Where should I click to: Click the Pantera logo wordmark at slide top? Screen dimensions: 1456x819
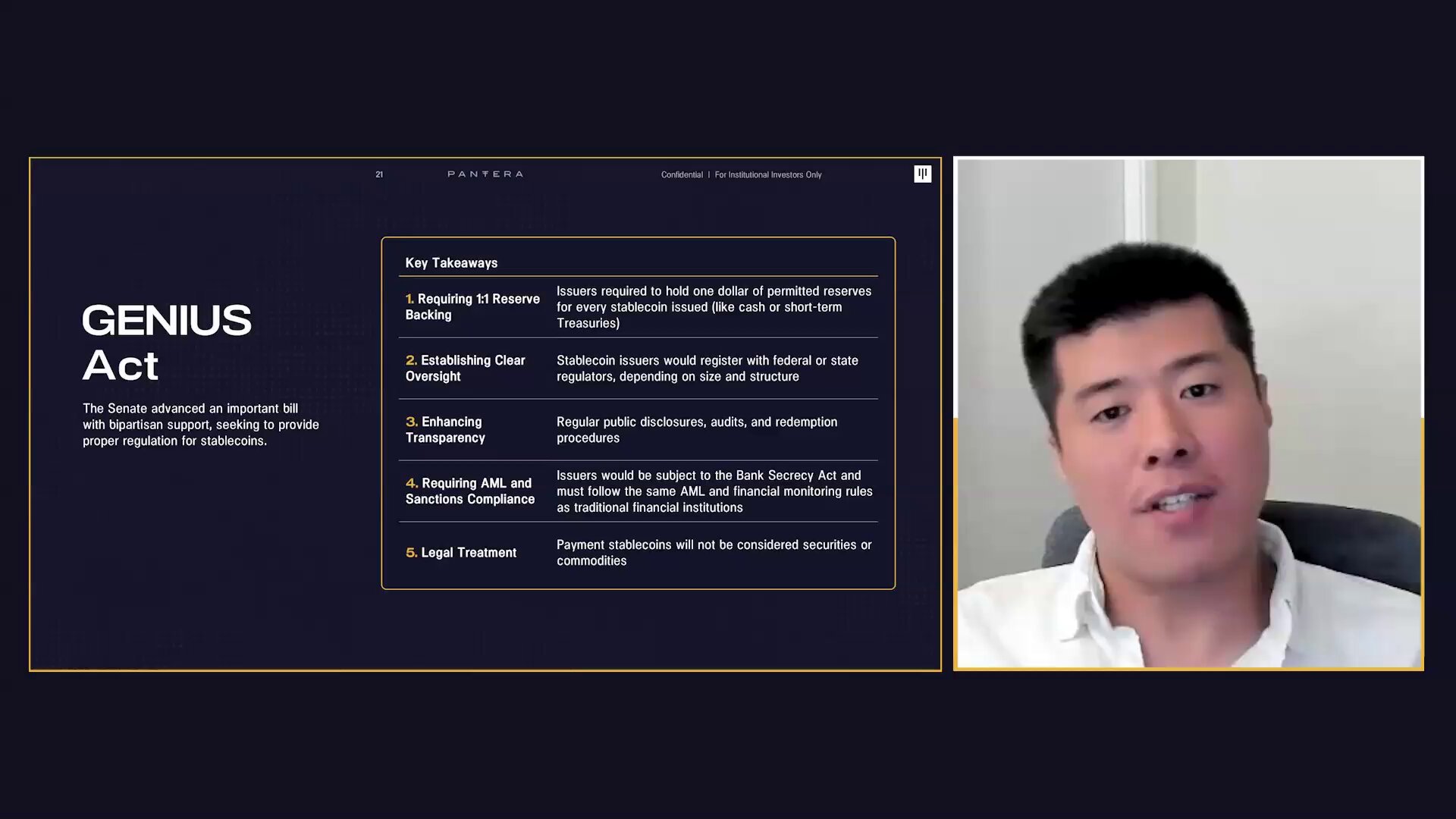pos(485,174)
